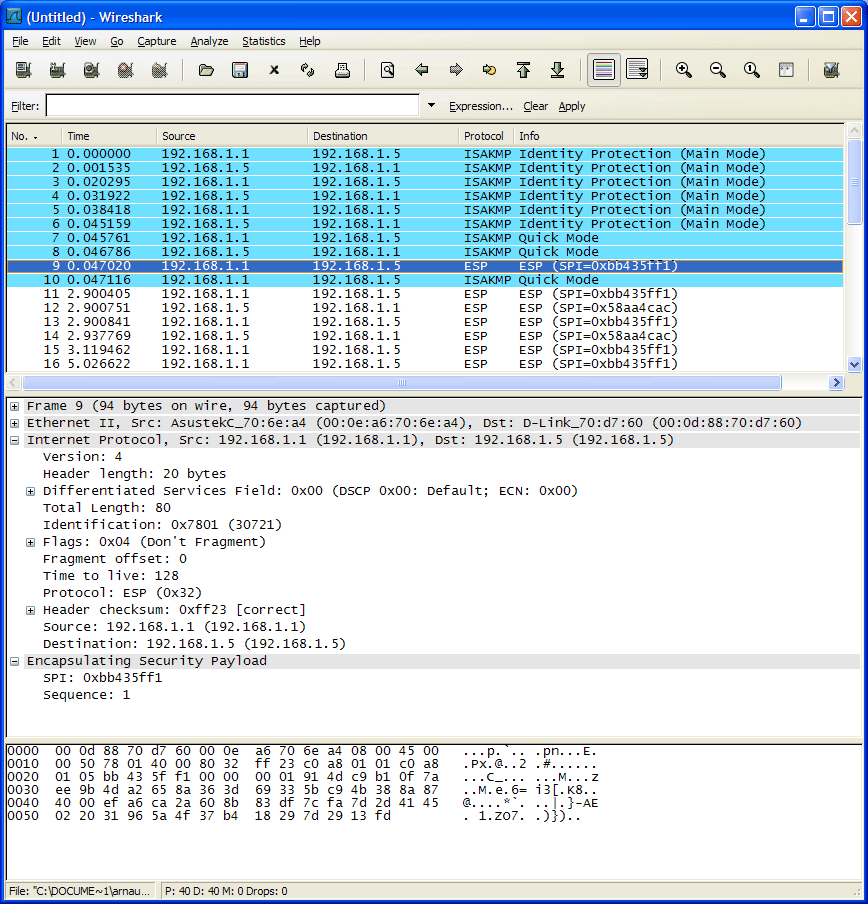Open capture options from the toolbar
The width and height of the screenshot is (868, 904).
coord(58,70)
